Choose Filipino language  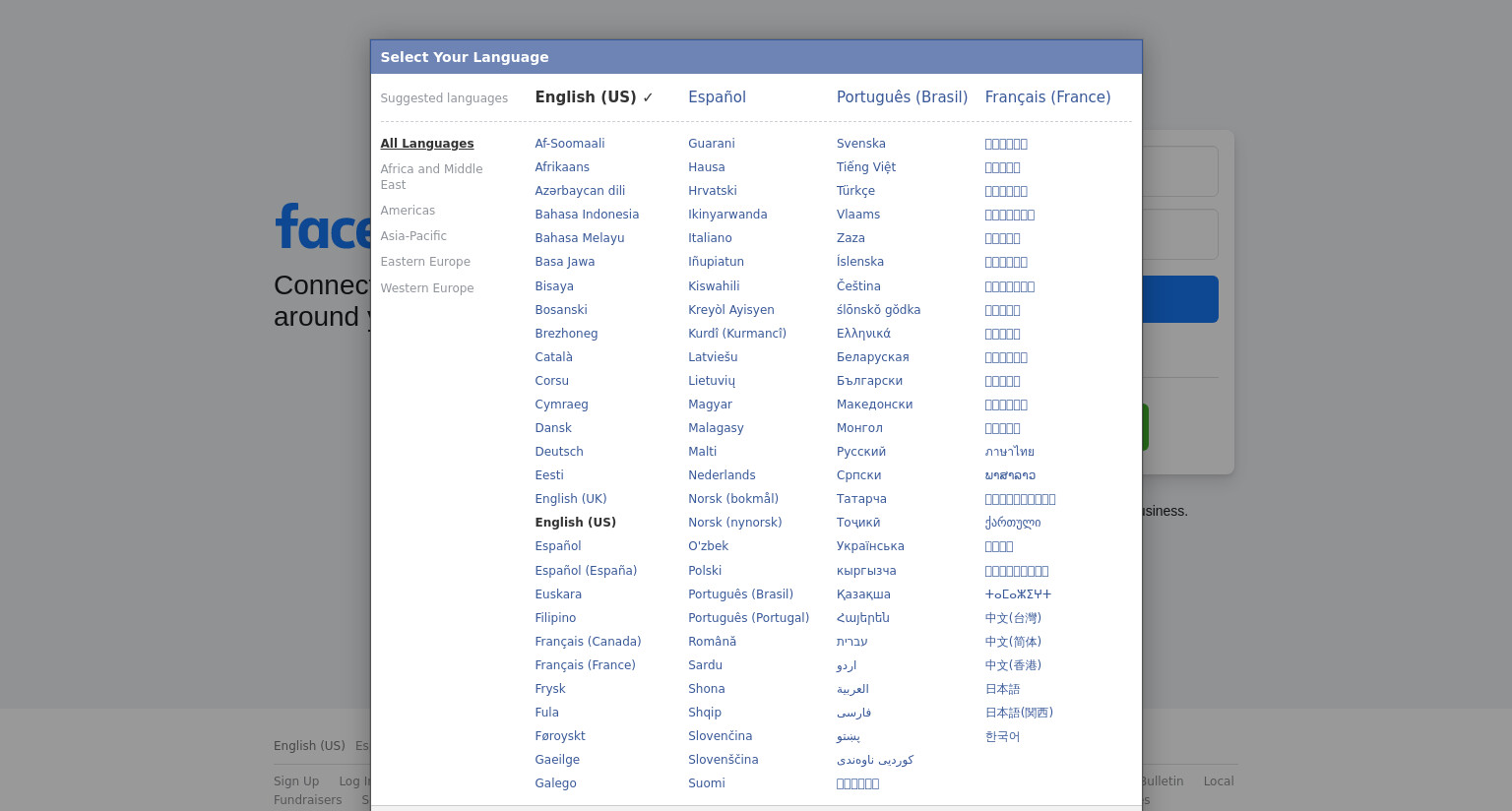point(555,618)
